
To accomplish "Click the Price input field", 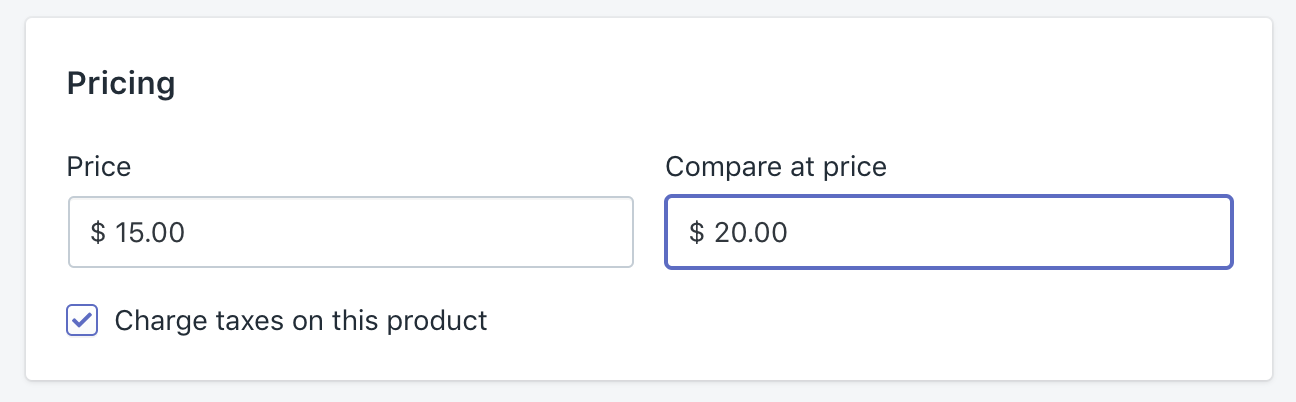I will point(350,232).
